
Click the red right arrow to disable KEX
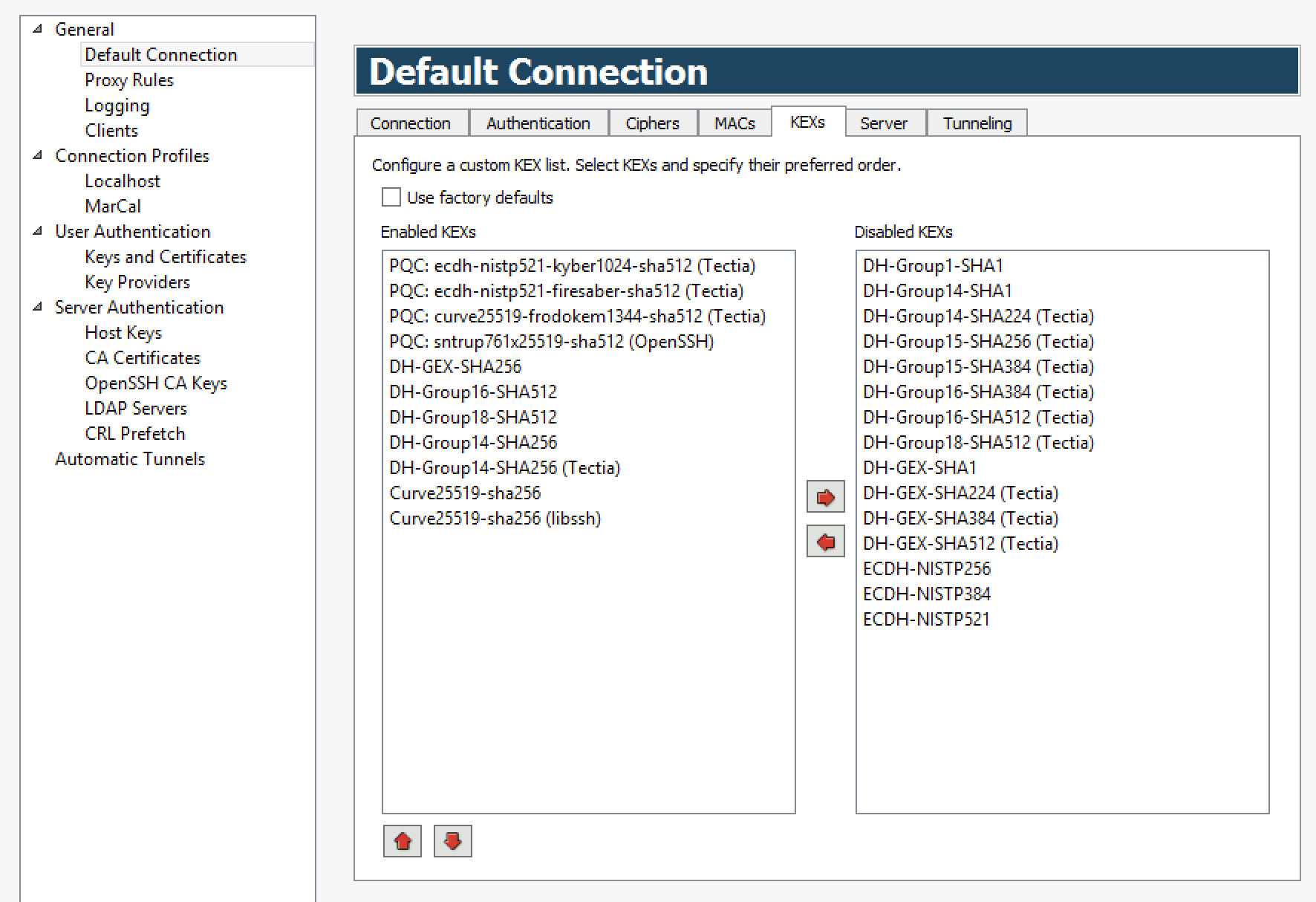pos(825,497)
